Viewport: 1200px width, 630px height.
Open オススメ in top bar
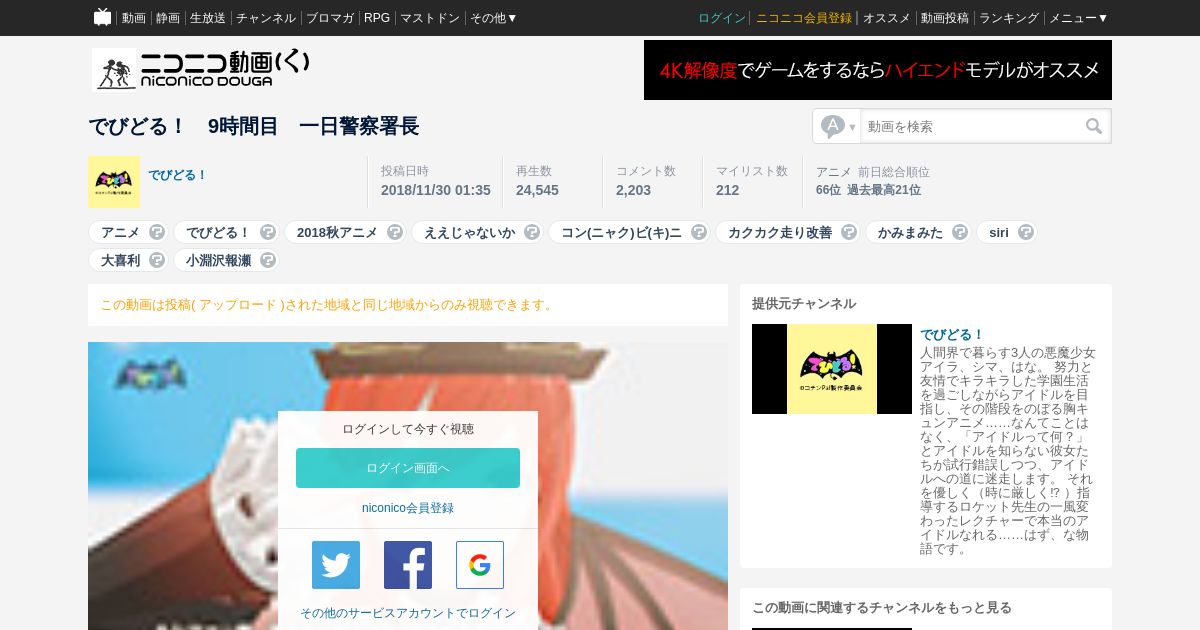tap(887, 18)
